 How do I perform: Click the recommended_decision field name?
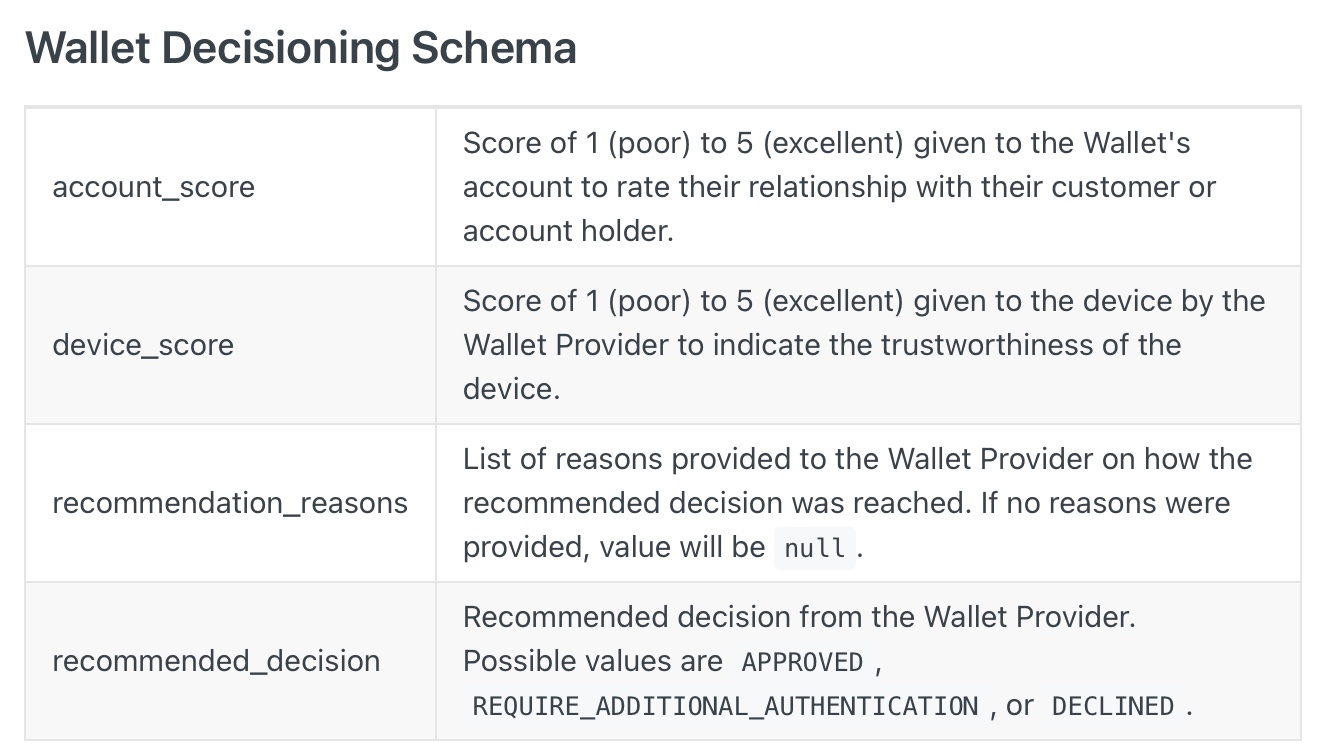click(216, 661)
